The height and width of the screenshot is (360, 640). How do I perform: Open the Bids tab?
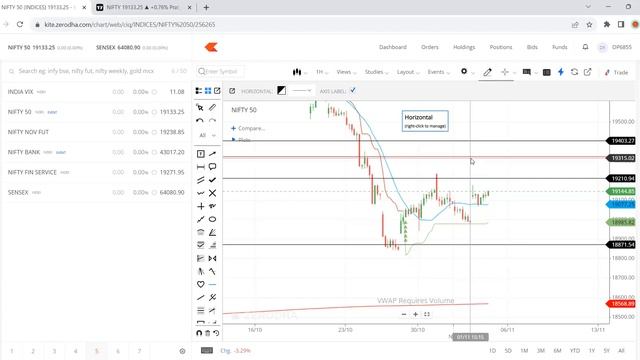[532, 47]
